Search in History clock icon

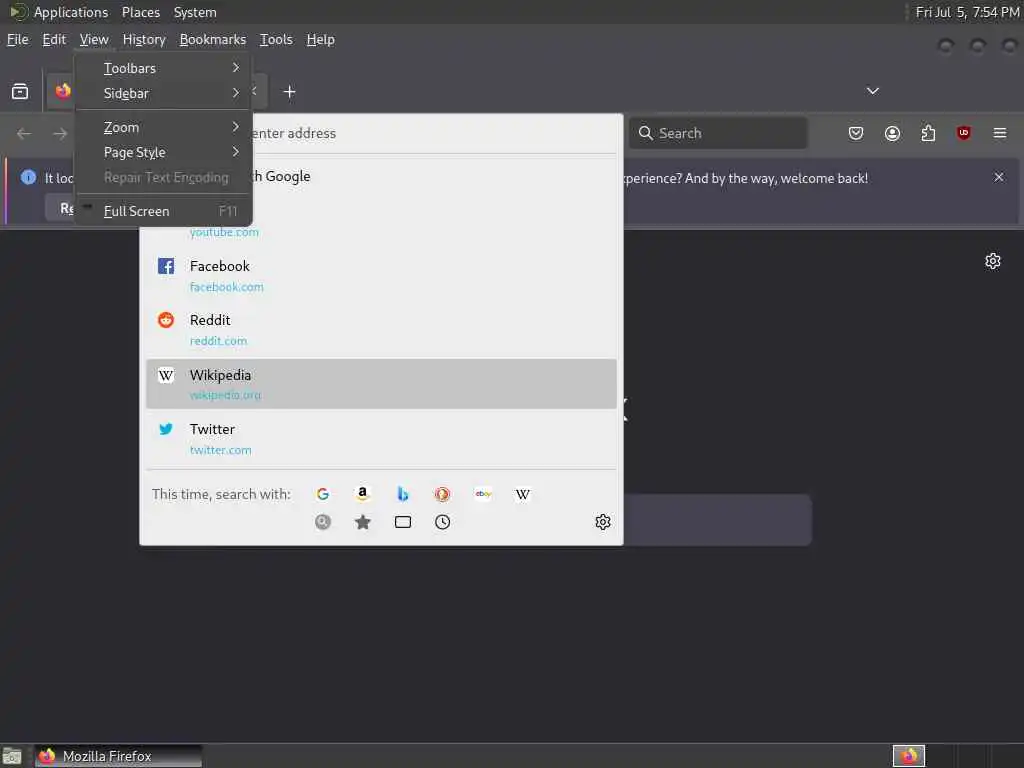pos(443,522)
